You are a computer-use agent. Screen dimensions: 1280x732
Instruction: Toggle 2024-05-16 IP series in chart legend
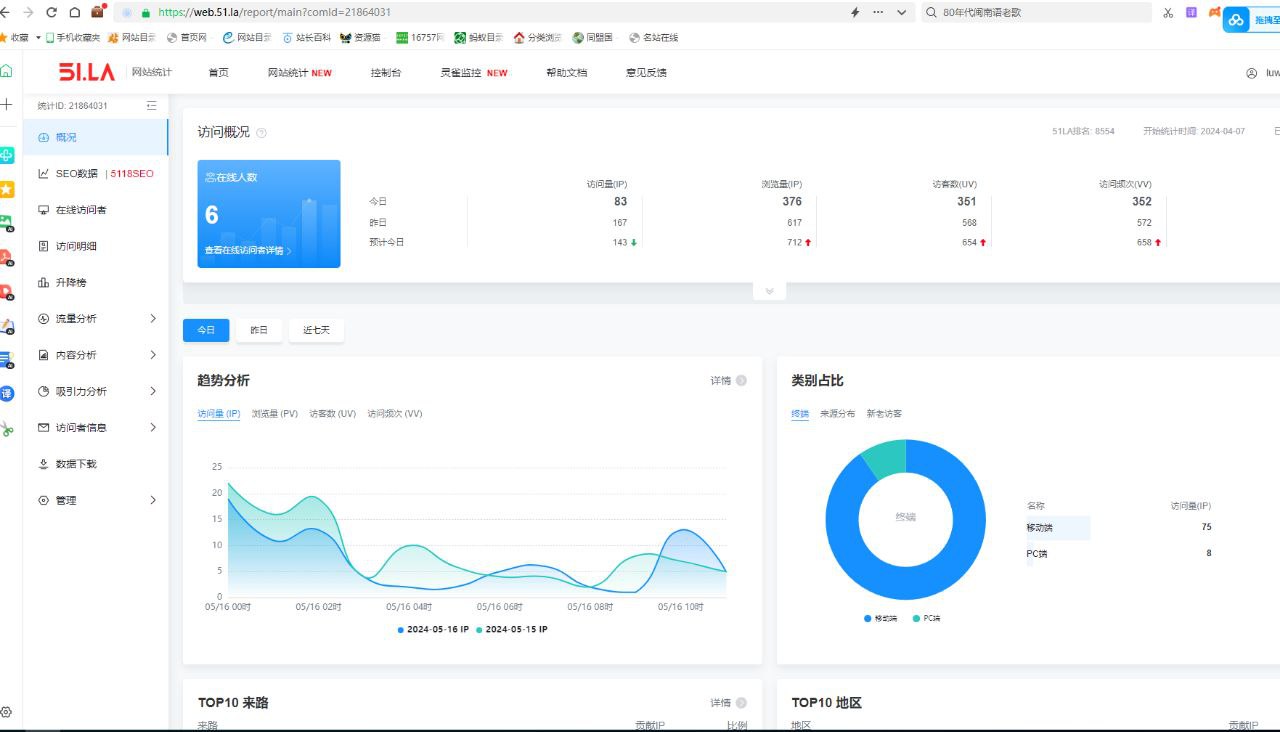point(432,629)
